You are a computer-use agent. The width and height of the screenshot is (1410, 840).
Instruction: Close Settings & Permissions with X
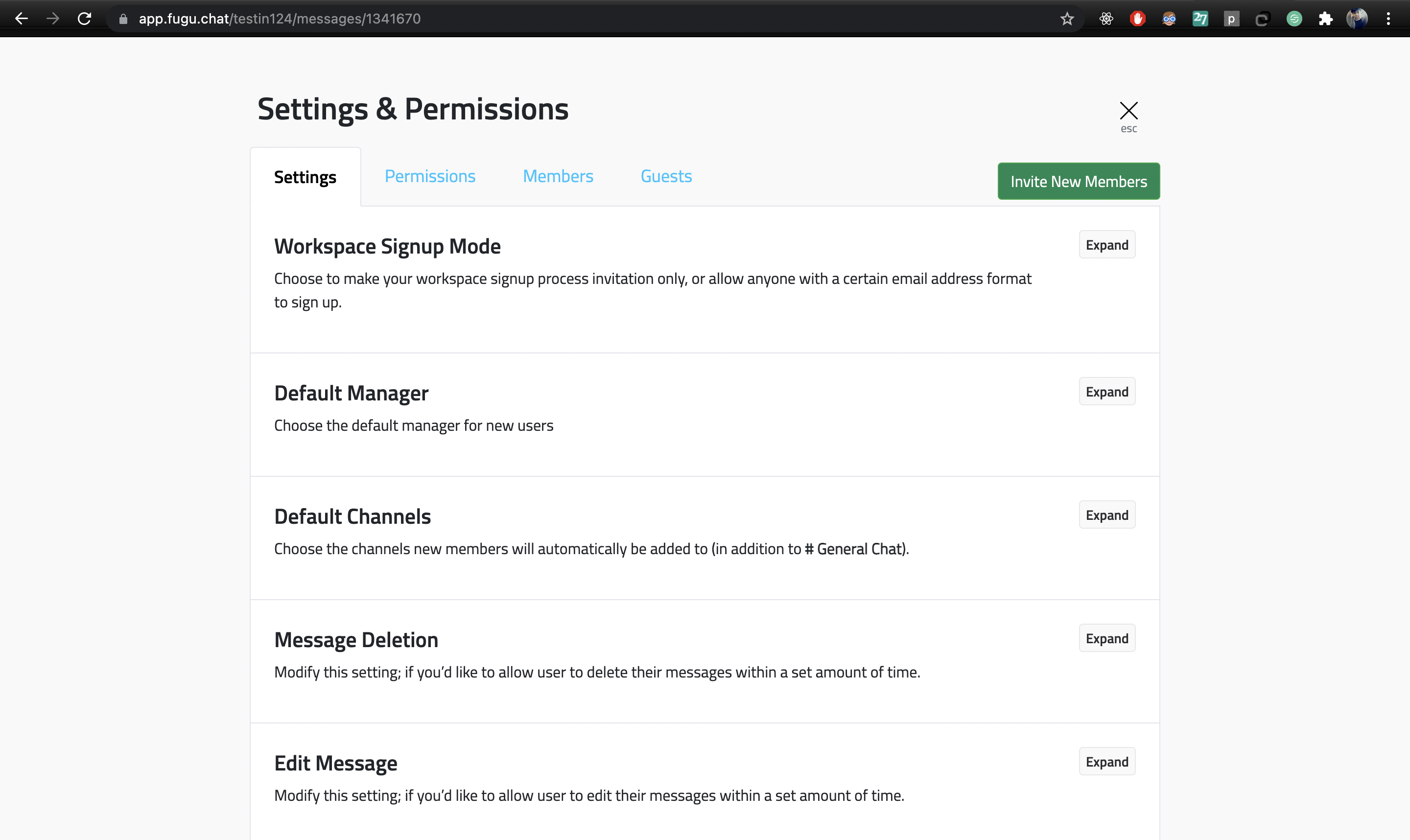1128,111
